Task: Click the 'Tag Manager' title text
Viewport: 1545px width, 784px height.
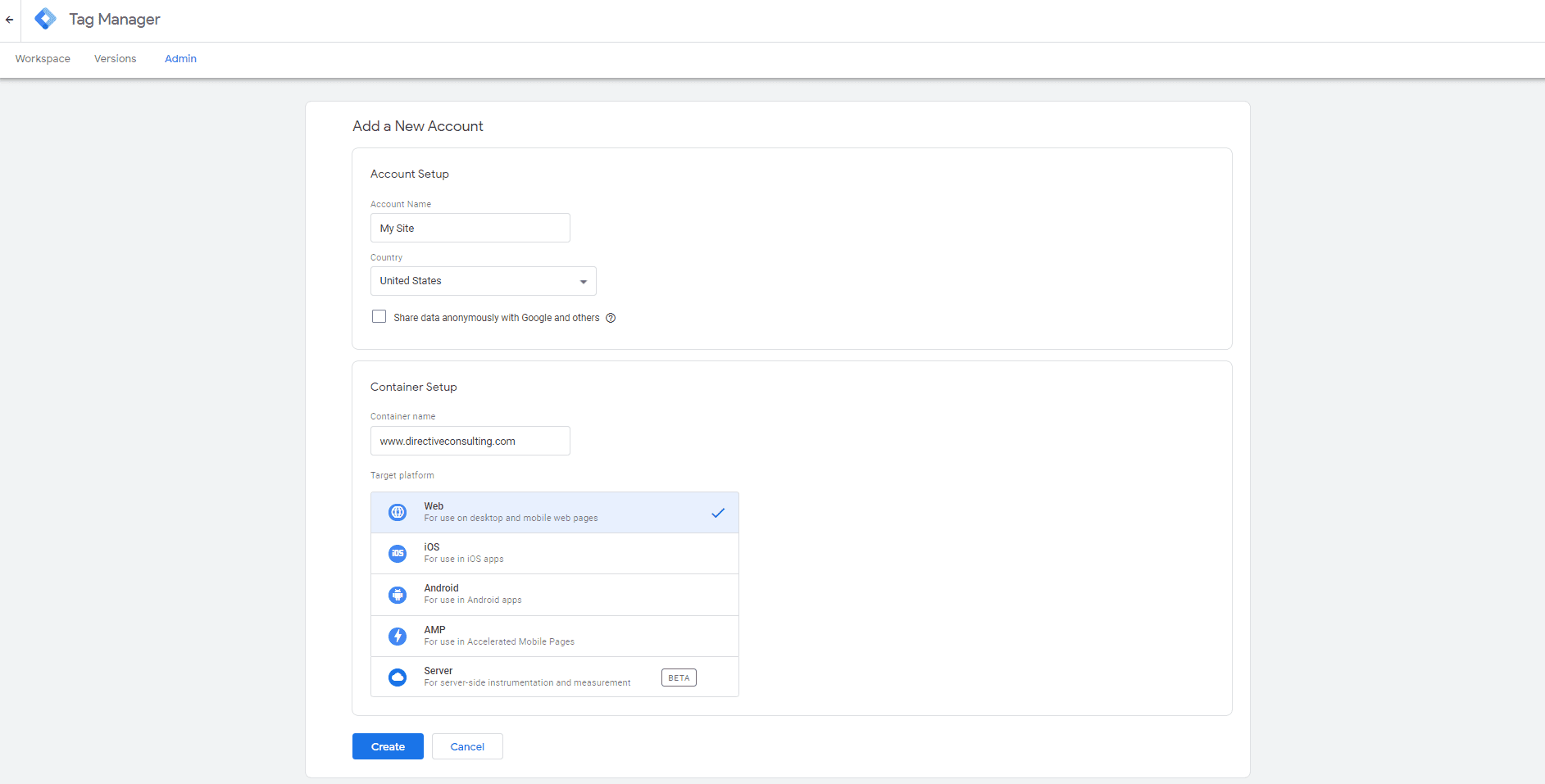Action: 115,19
